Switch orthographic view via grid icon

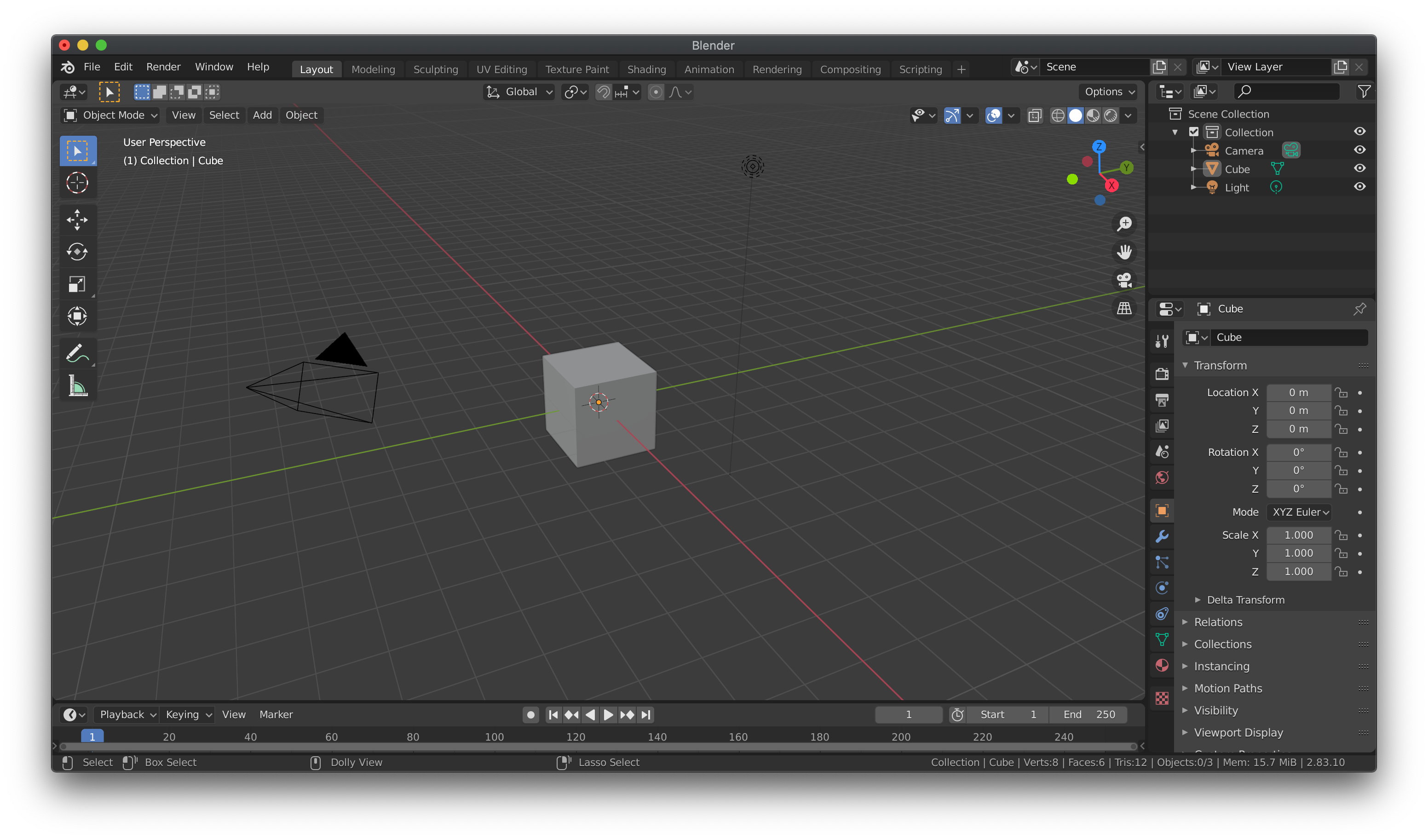[x=1124, y=308]
